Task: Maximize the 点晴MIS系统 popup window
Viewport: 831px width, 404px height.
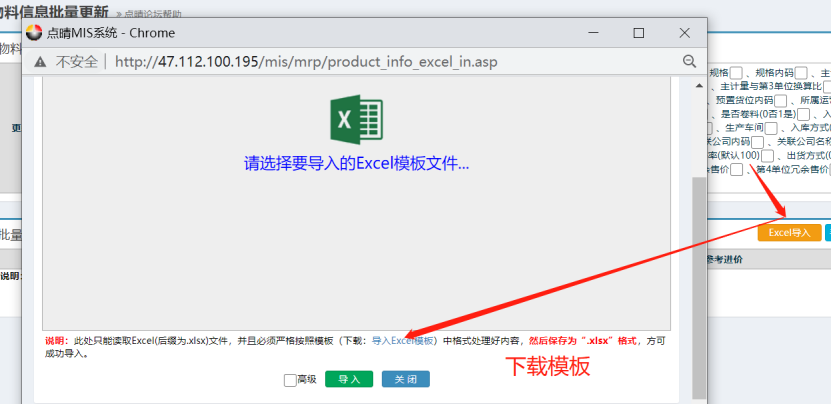Action: (639, 33)
